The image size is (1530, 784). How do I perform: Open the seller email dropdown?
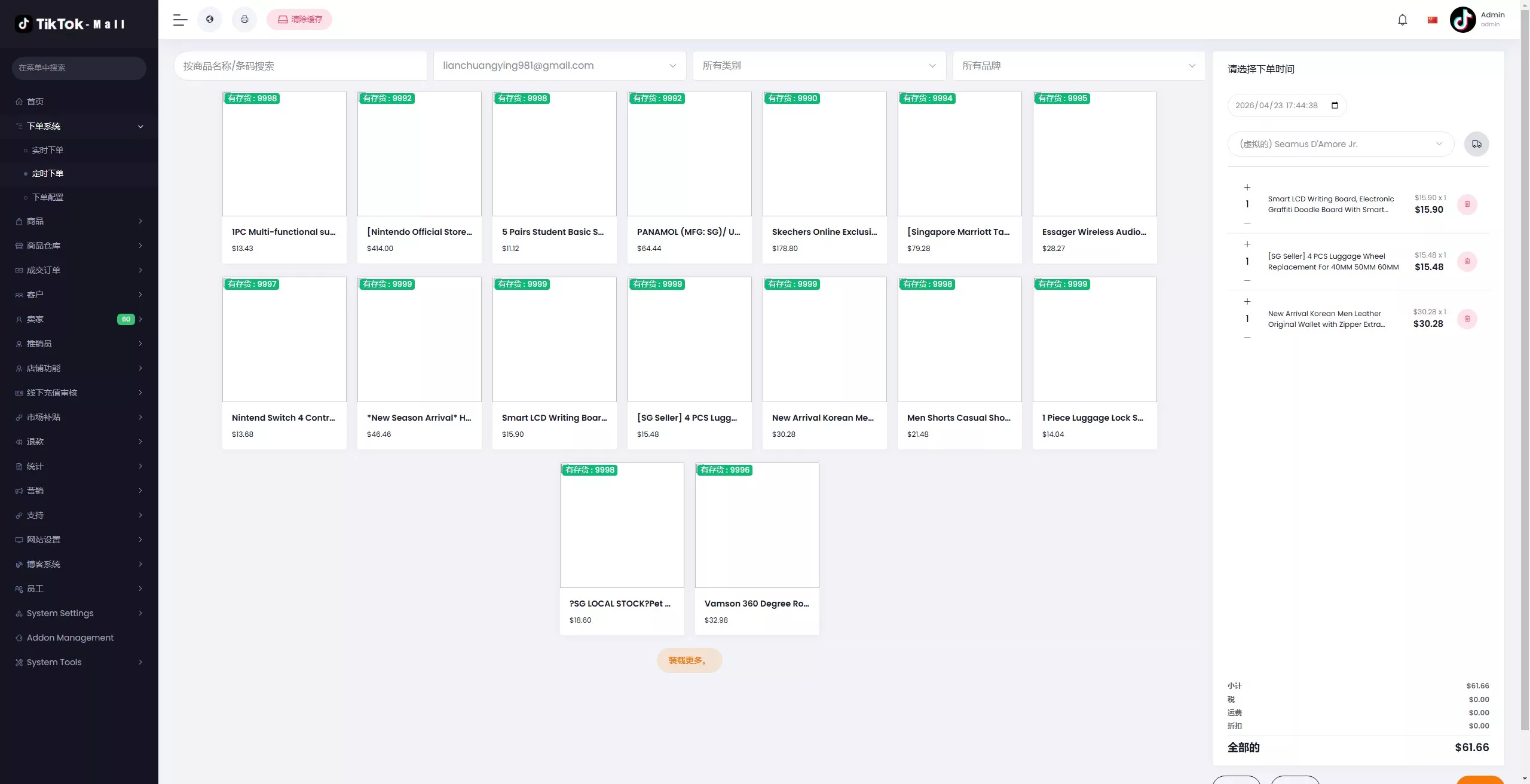[x=559, y=66]
